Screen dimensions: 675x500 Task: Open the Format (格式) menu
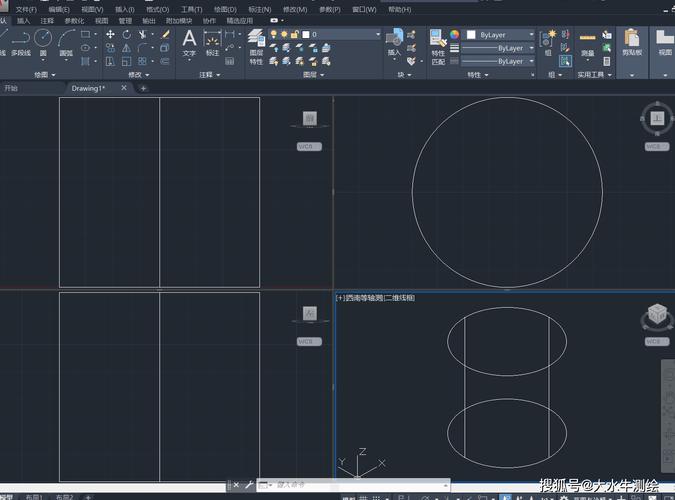tap(157, 9)
